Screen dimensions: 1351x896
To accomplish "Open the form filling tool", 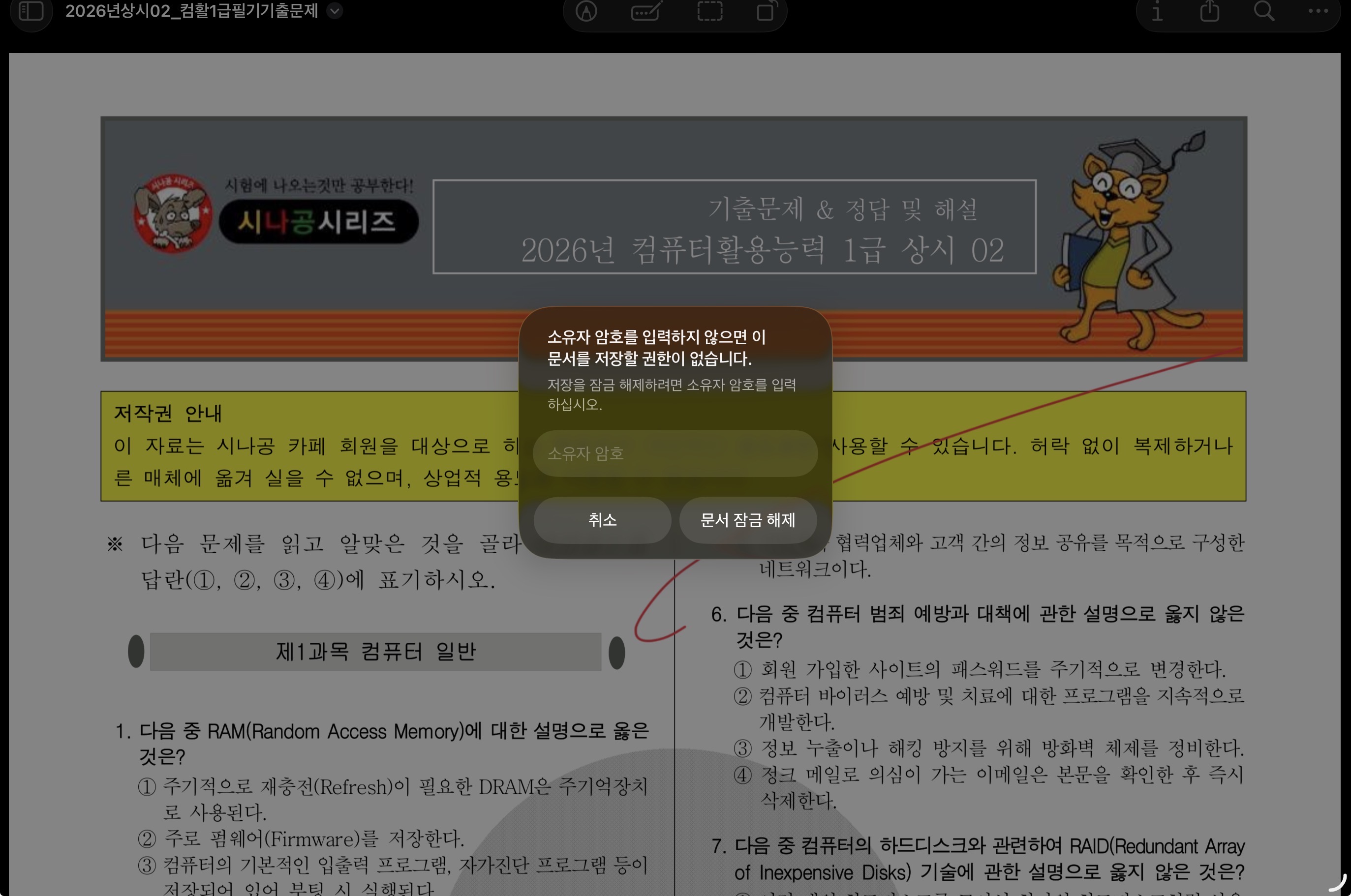I will (646, 11).
